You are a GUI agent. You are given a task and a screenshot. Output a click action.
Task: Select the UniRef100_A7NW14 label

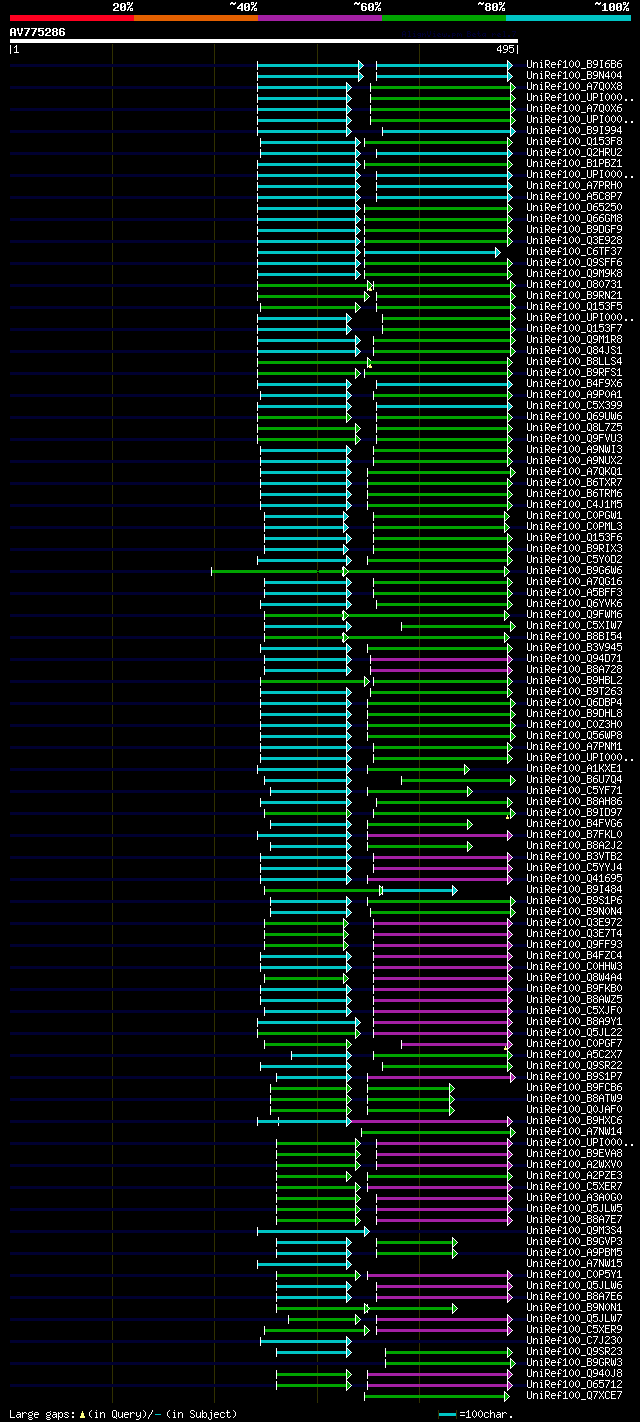pos(574,1131)
